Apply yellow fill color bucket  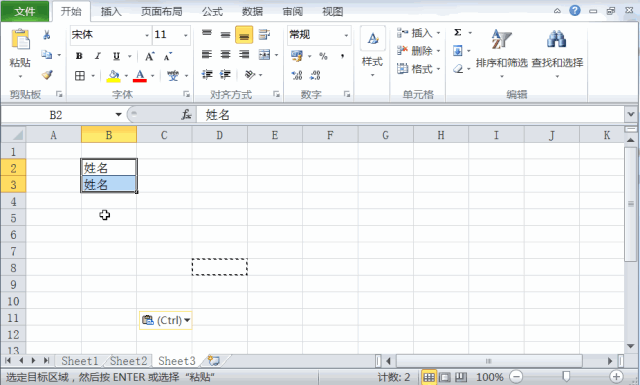click(x=113, y=76)
